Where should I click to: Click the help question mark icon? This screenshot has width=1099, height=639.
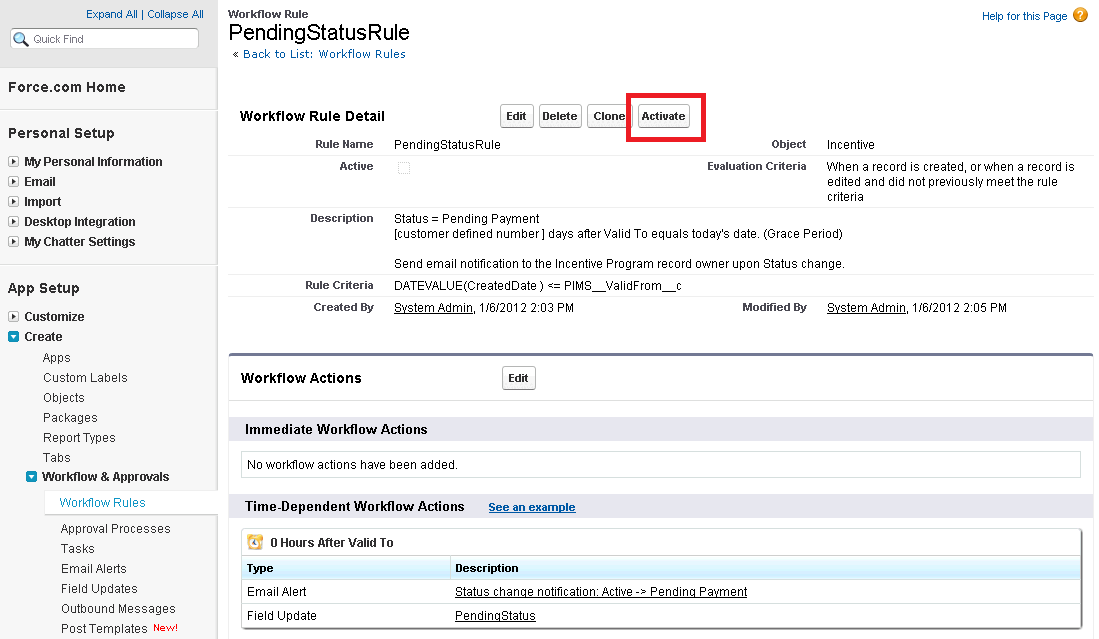tap(1080, 16)
